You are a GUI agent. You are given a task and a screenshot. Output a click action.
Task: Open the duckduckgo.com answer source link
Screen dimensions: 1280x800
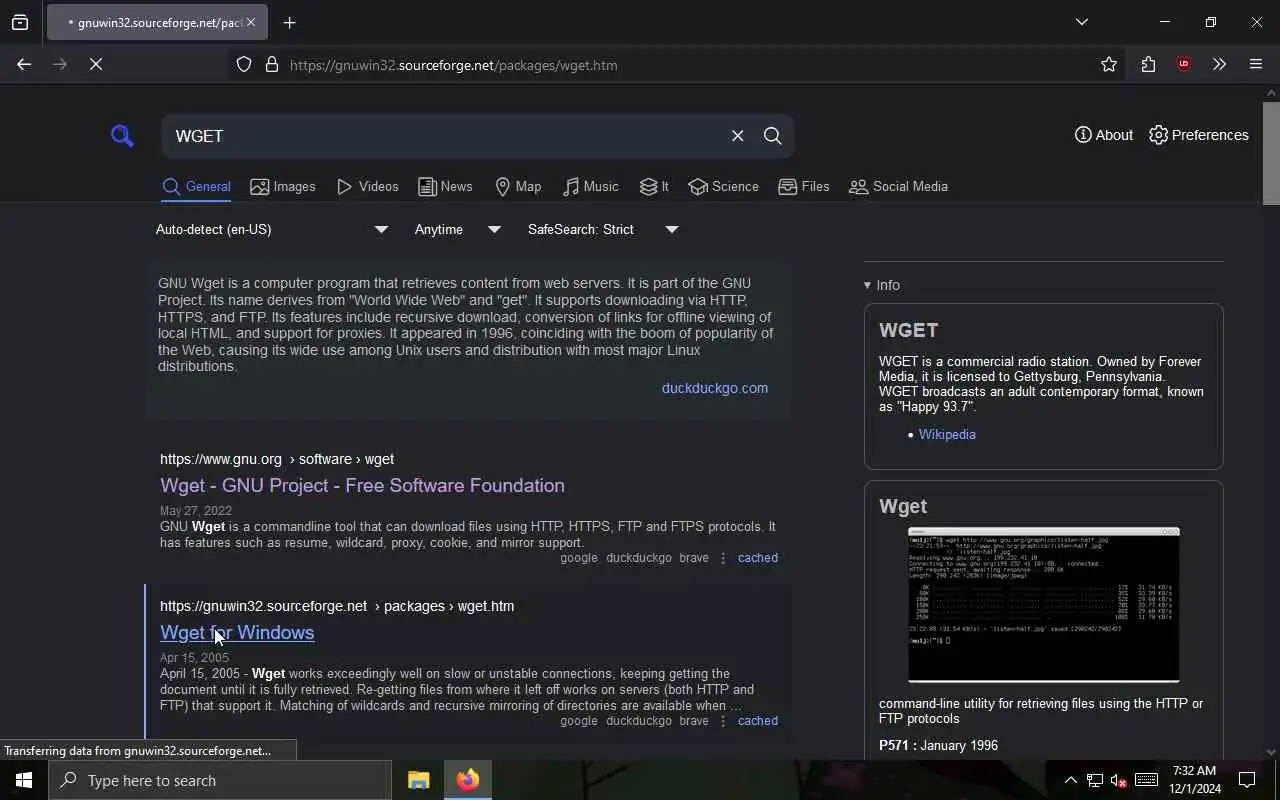pos(715,388)
